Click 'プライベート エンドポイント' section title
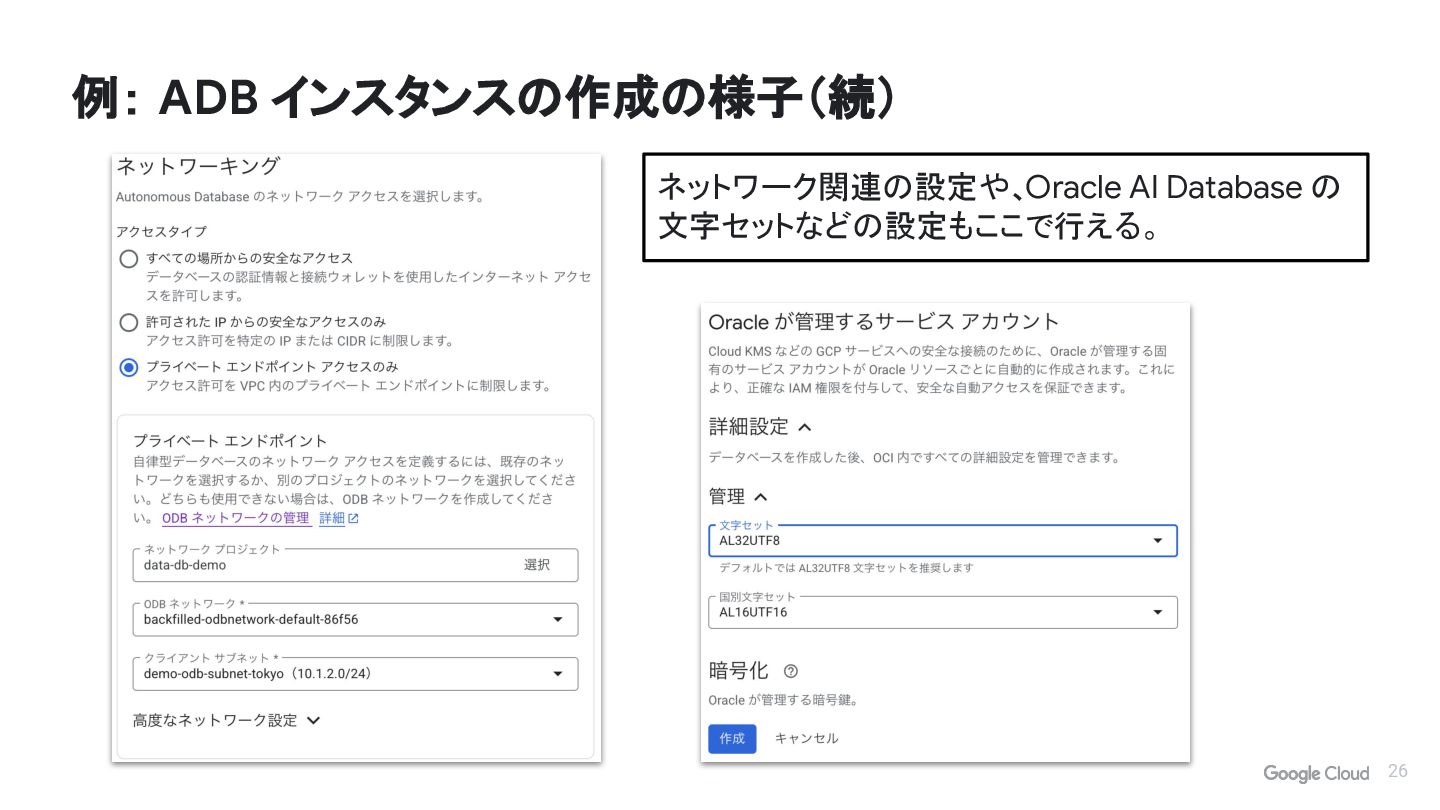This screenshot has height=810, width=1440. [230, 440]
